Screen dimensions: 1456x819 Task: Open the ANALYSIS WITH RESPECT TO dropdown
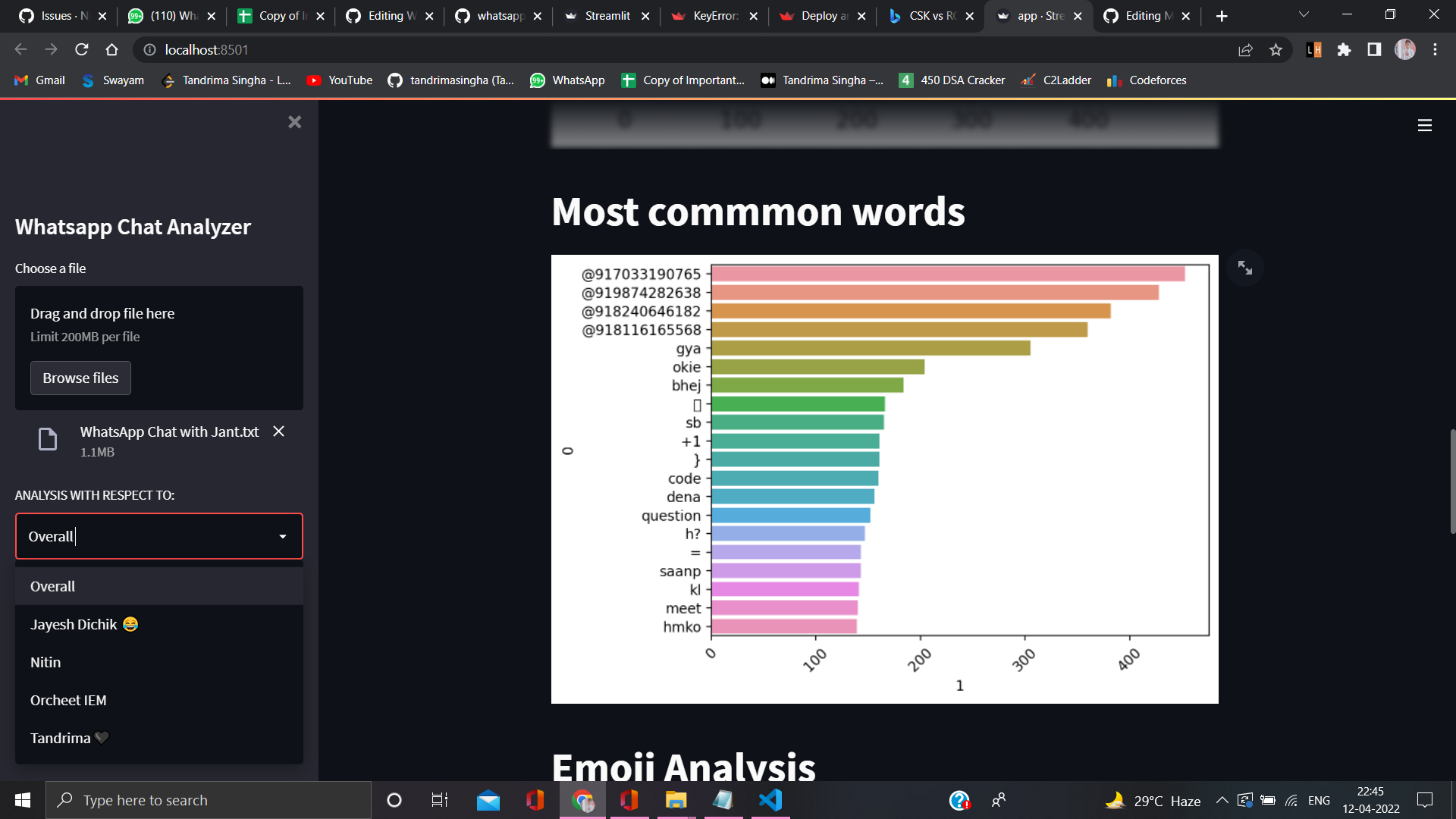click(158, 536)
